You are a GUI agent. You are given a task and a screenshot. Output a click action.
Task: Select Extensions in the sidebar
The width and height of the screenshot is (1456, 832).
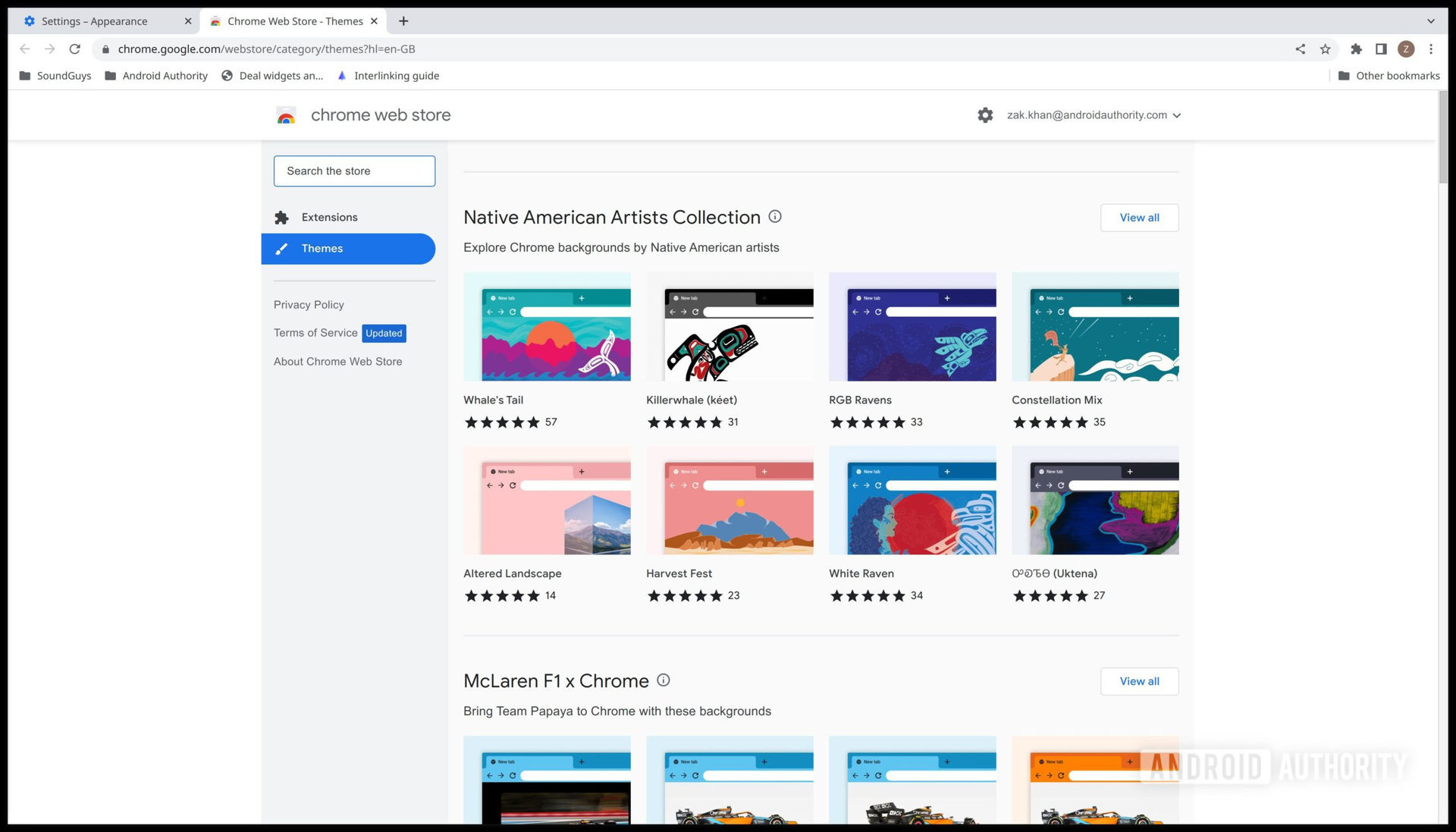329,218
